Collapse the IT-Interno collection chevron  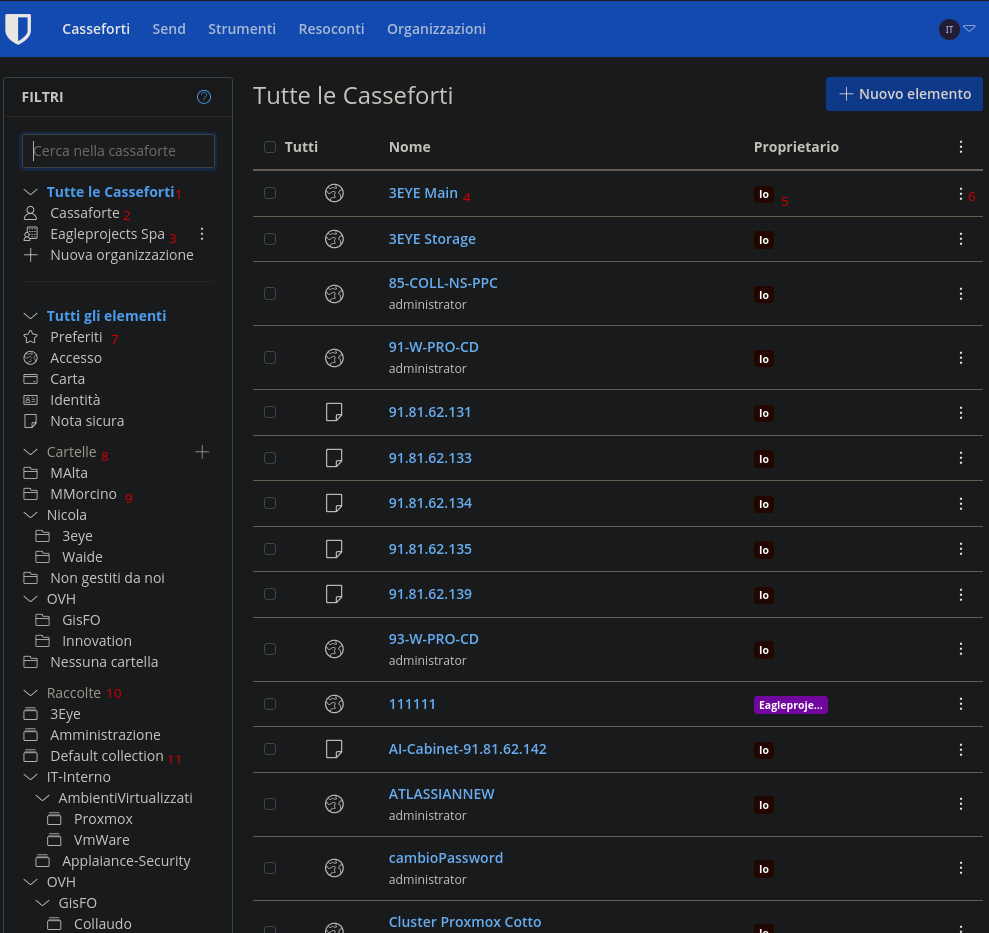(x=30, y=777)
